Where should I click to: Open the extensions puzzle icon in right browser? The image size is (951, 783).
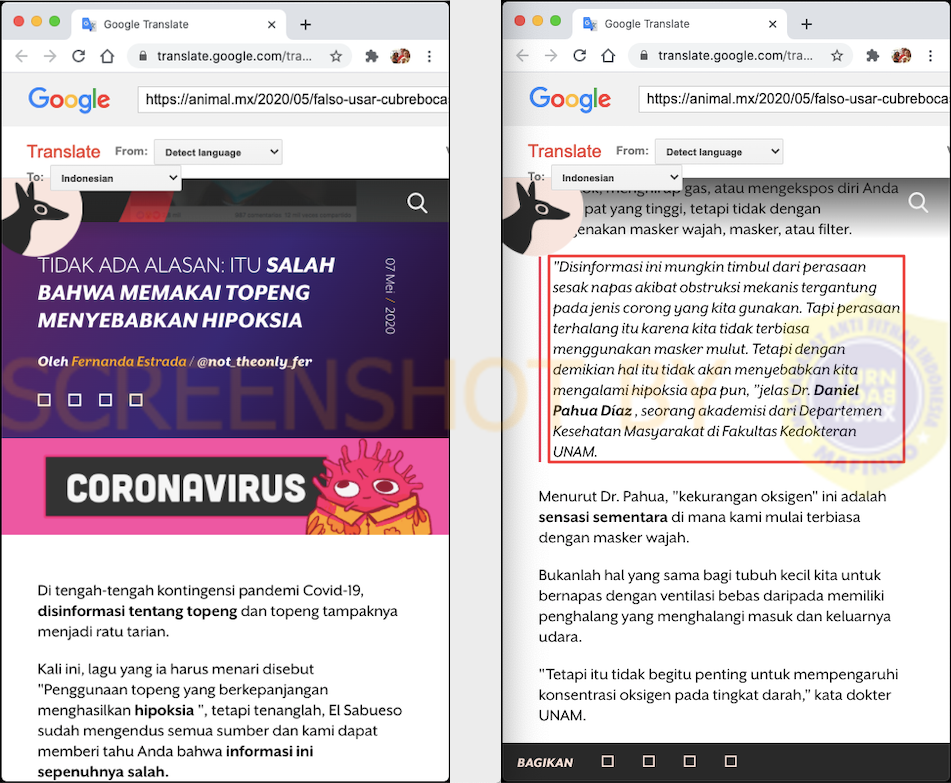[x=872, y=56]
